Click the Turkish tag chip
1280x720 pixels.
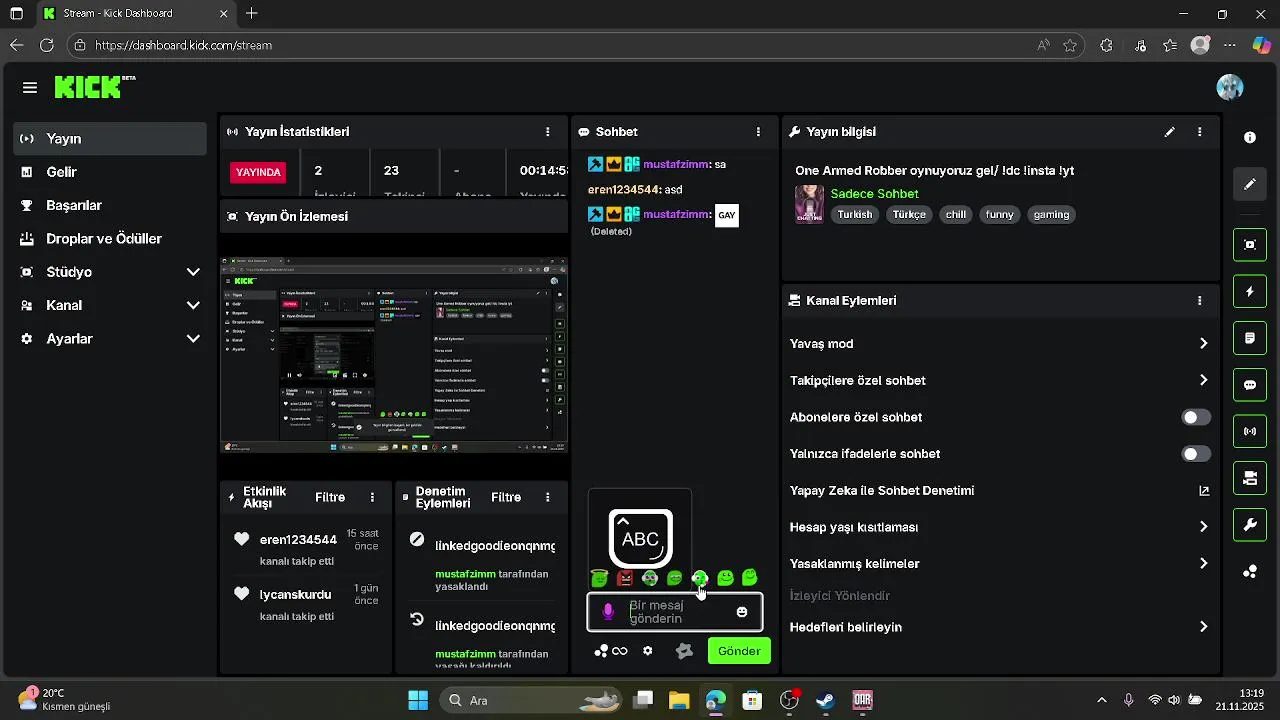tap(855, 215)
